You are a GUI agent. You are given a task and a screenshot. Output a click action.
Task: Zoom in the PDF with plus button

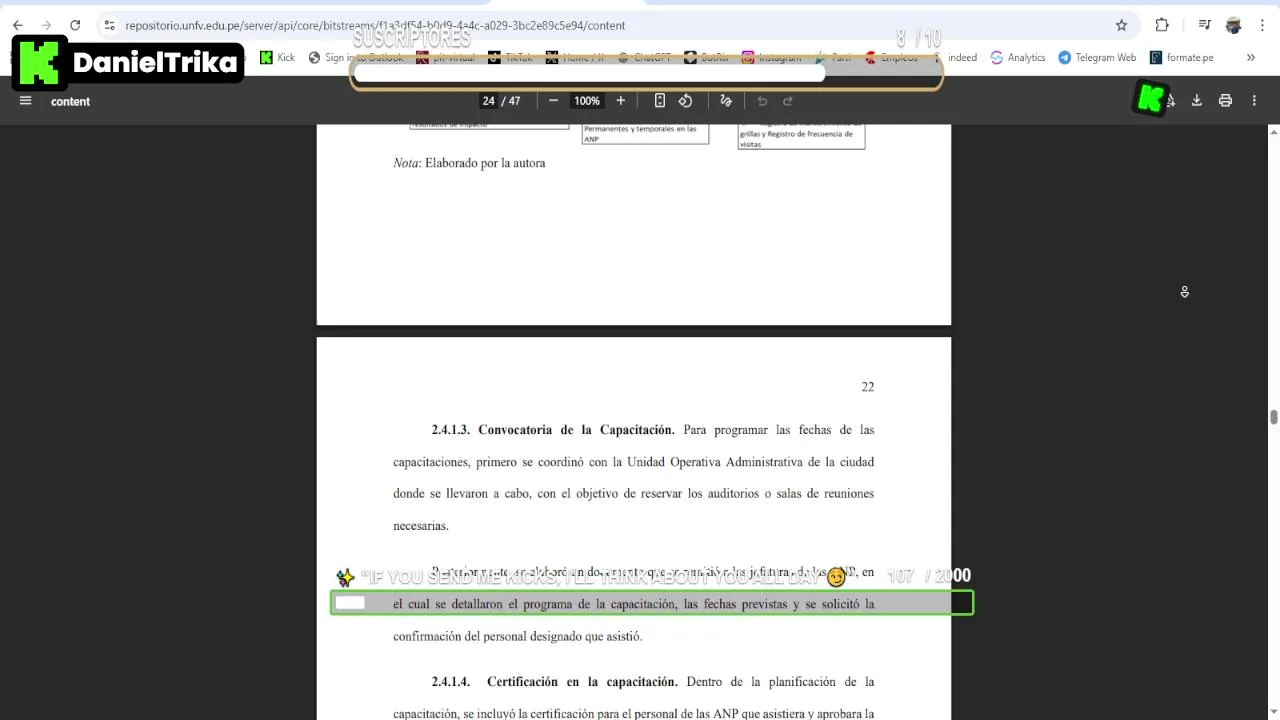(620, 101)
